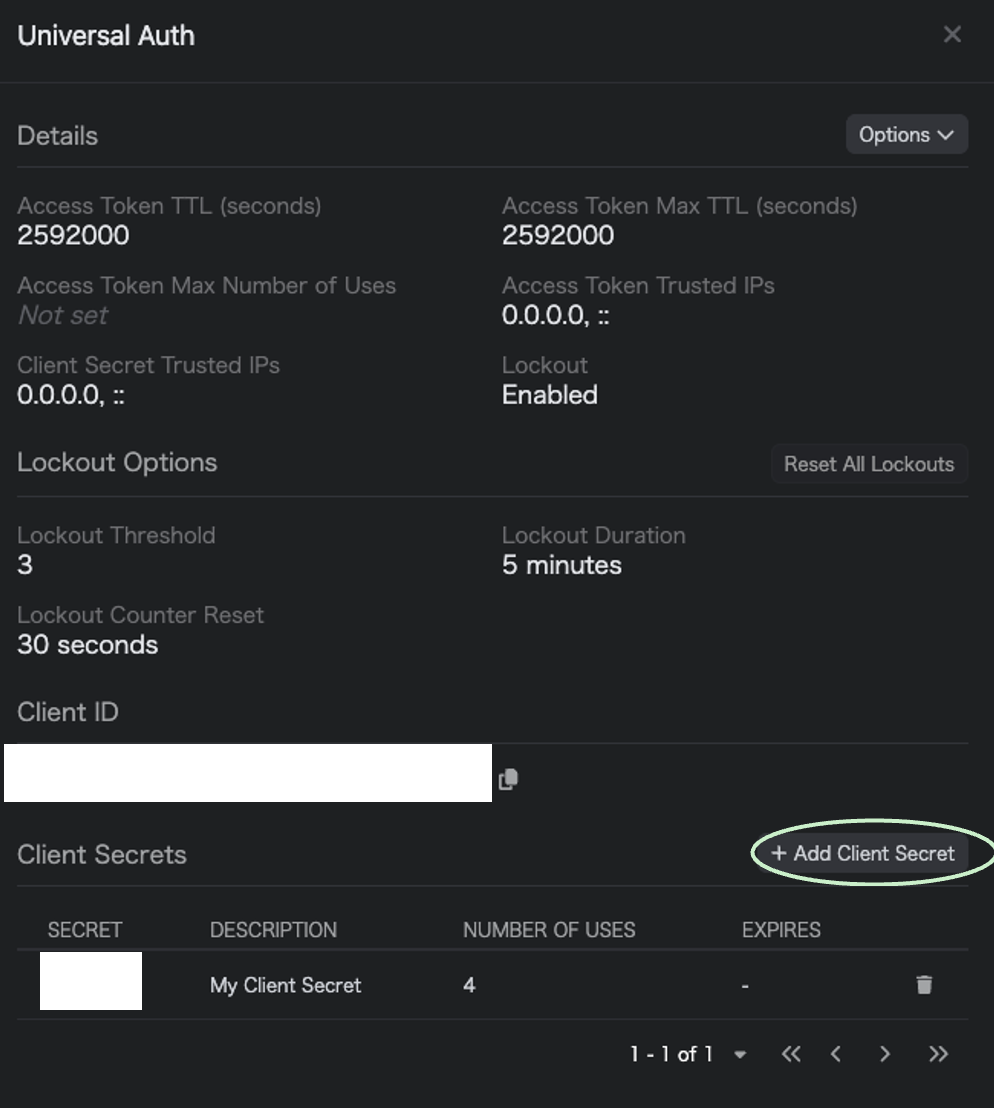
Task: Click the Details heading
Action: [x=57, y=136]
